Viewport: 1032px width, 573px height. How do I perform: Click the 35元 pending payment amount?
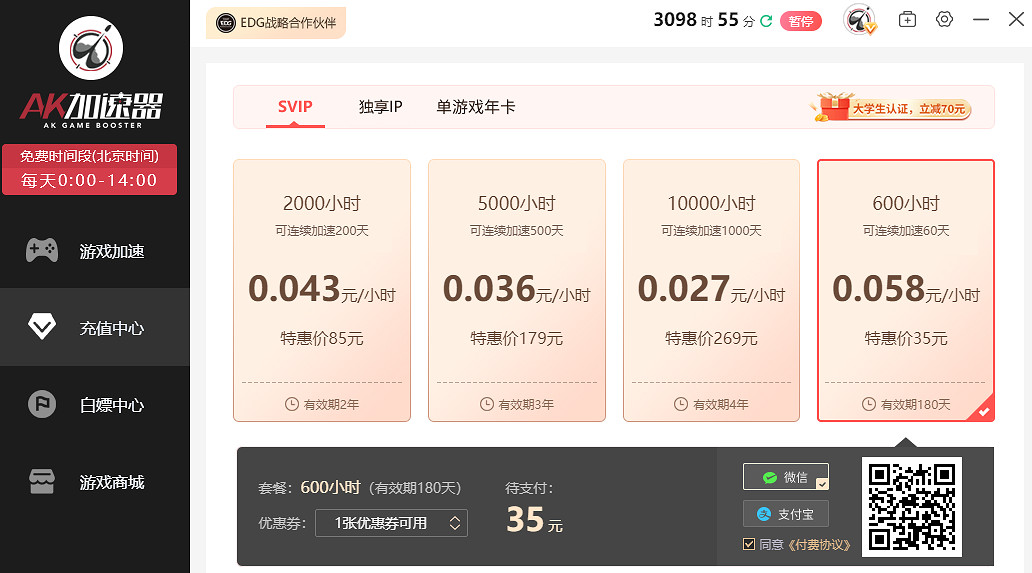[534, 520]
